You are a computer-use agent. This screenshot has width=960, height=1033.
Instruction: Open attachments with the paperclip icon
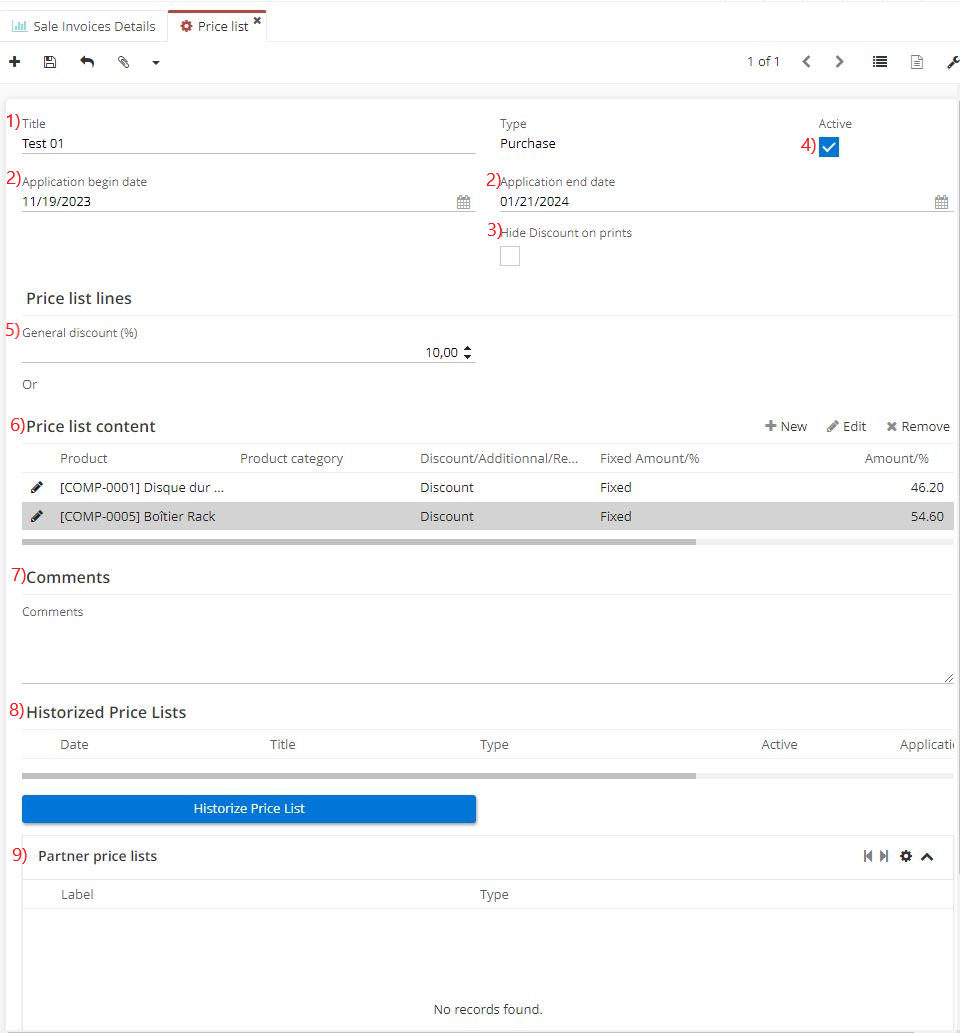pos(123,62)
